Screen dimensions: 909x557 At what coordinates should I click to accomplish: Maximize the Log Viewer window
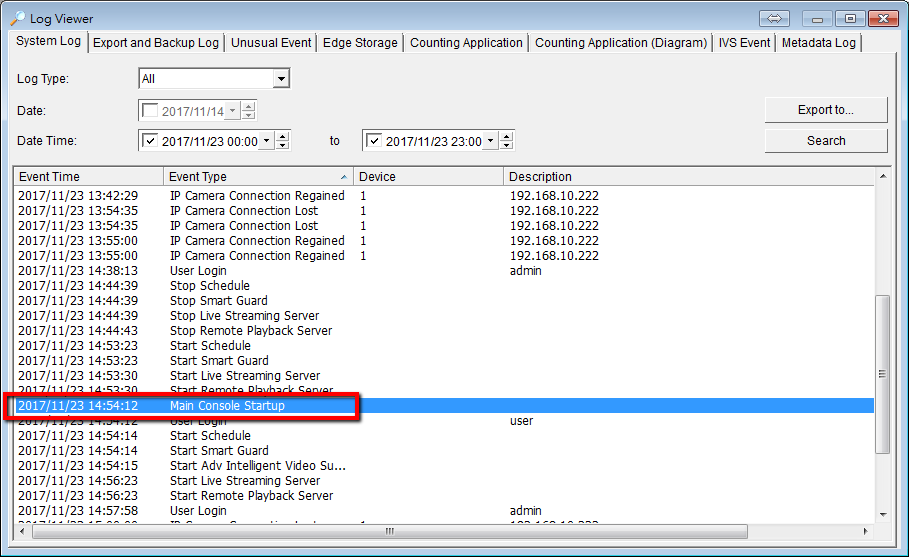coord(850,18)
